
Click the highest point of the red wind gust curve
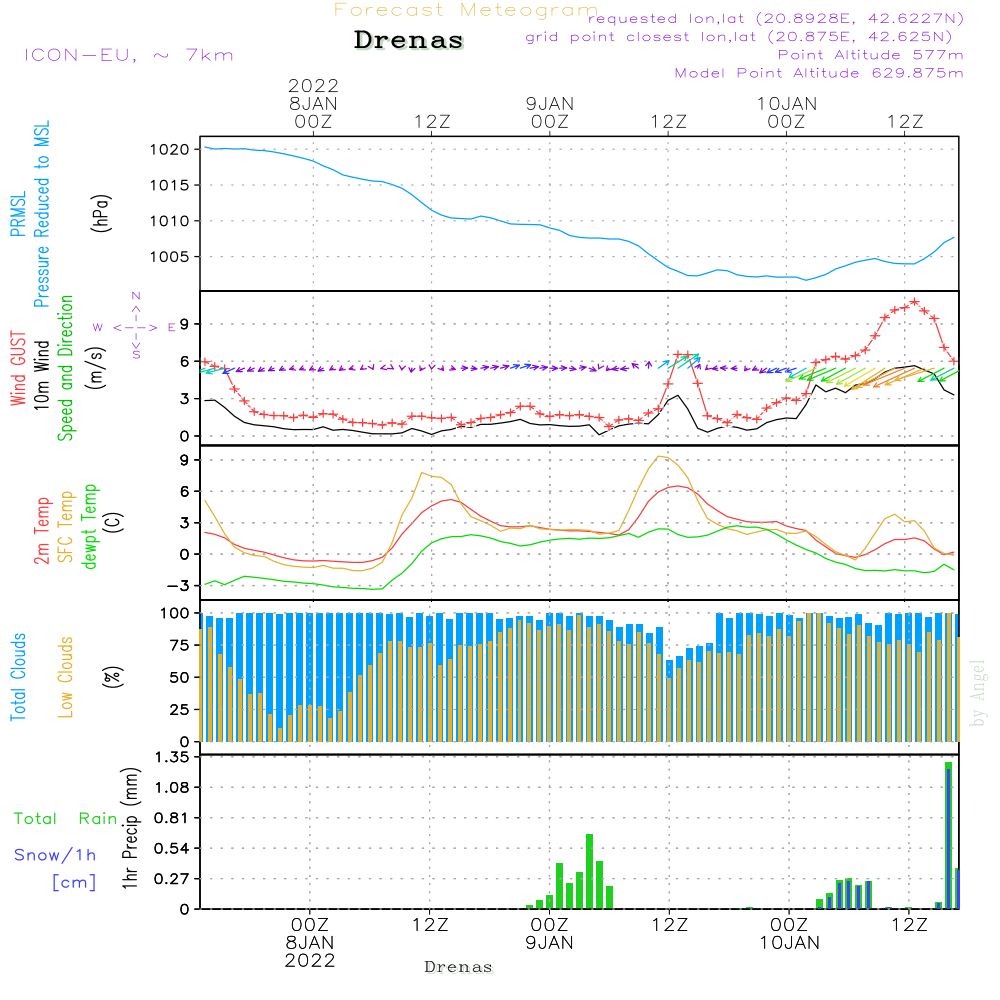[x=915, y=302]
